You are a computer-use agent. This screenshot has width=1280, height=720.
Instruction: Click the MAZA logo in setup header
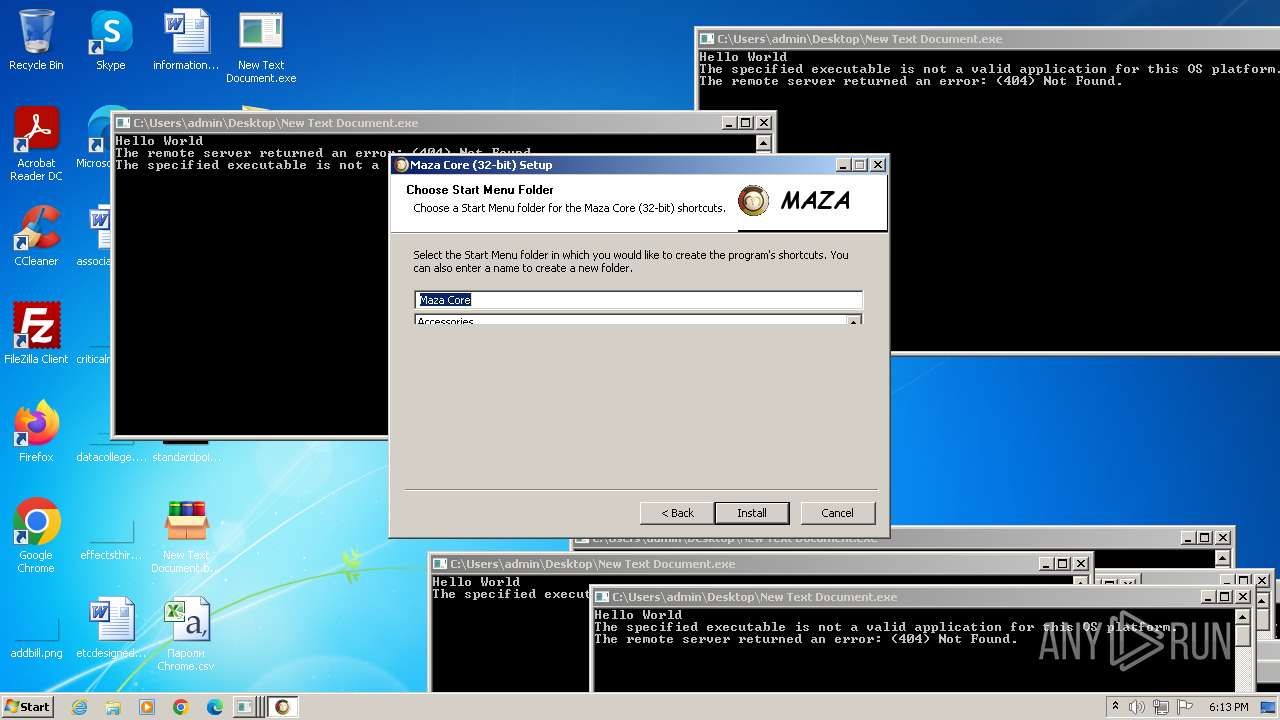click(795, 201)
